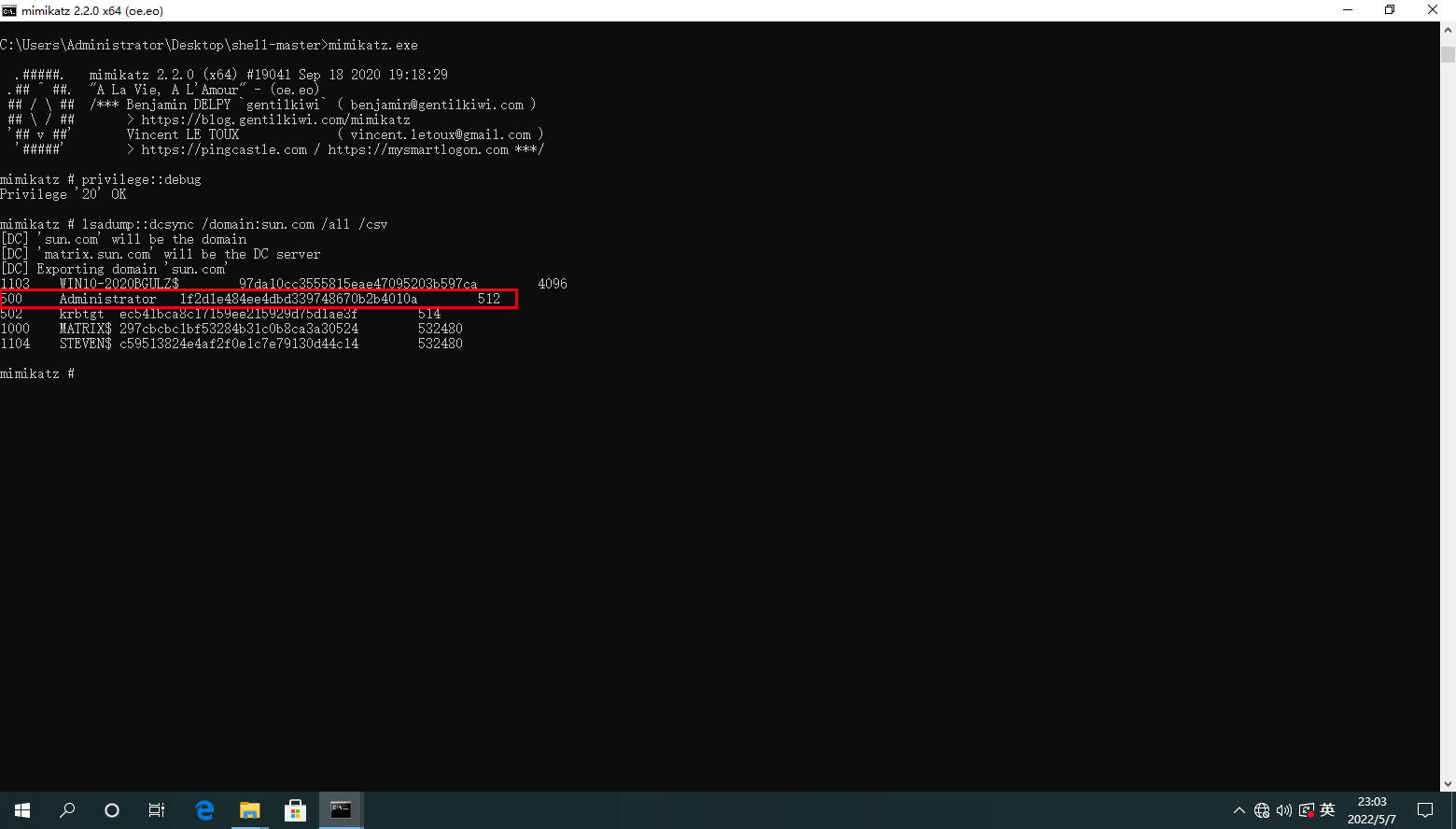The width and height of the screenshot is (1456, 829).
Task: Click the hash 97da10cc3555815eae47095203b597ca
Action: 358,284
